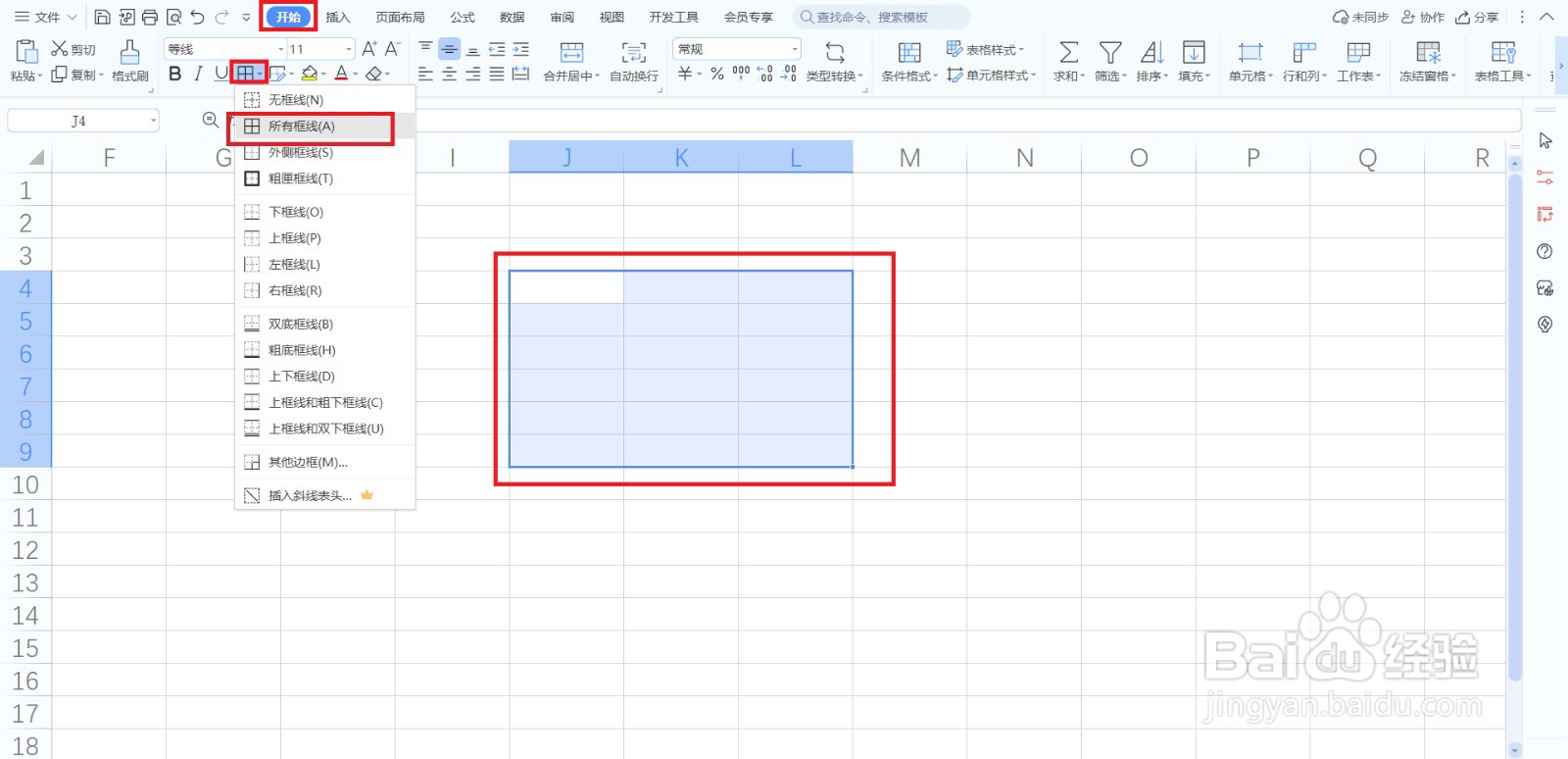Image resolution: width=1568 pixels, height=759 pixels.
Task: Choose All Borders (所有框线) from the menu
Action: coord(324,126)
